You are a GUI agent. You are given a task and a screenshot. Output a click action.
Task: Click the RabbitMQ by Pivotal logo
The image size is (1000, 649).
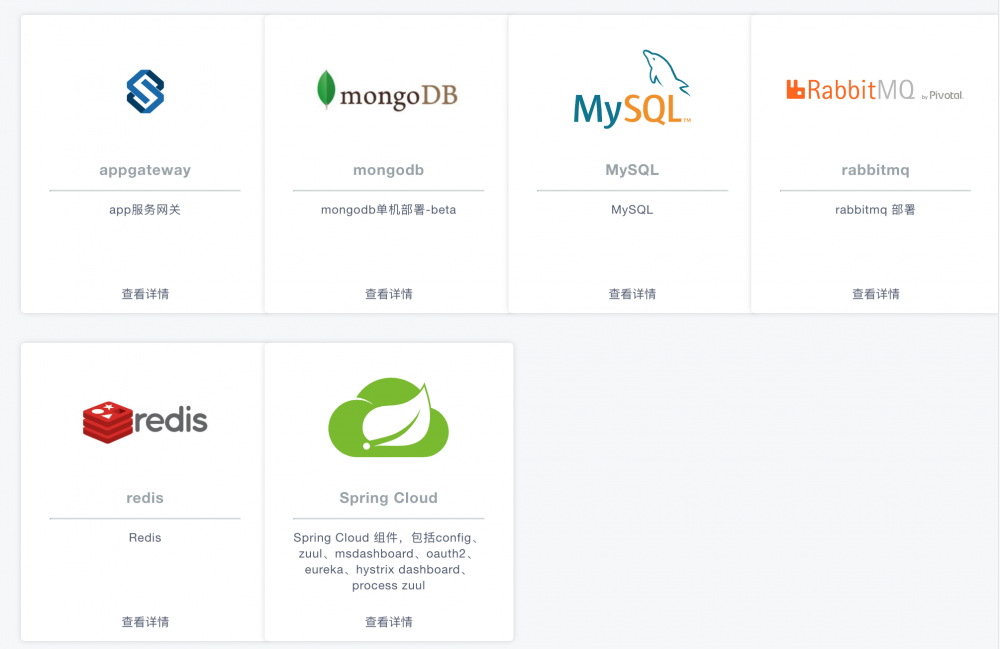click(875, 90)
